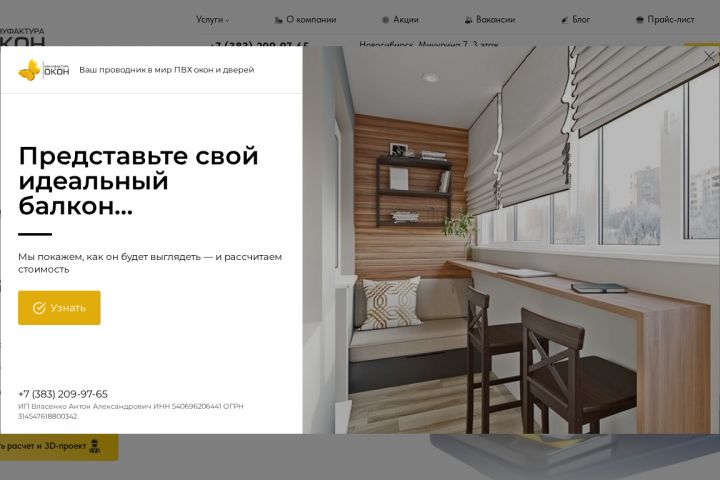Image resolution: width=720 pixels, height=480 pixels.
Task: Click the worker icon on the 3D-проект button
Action: pos(95,446)
